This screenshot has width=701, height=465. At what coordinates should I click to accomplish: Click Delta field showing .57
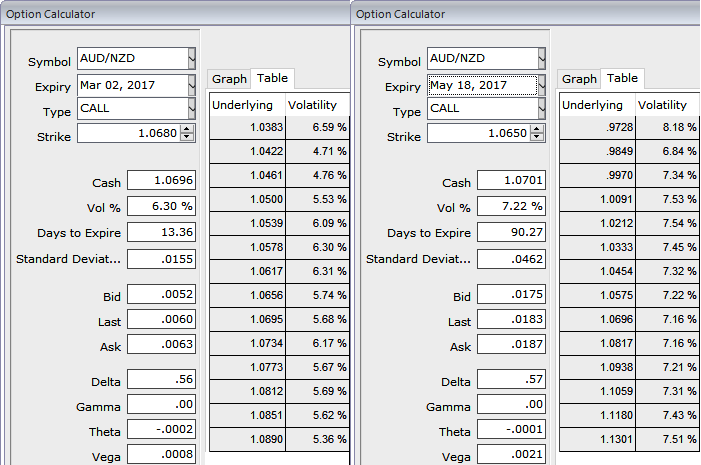pos(511,379)
